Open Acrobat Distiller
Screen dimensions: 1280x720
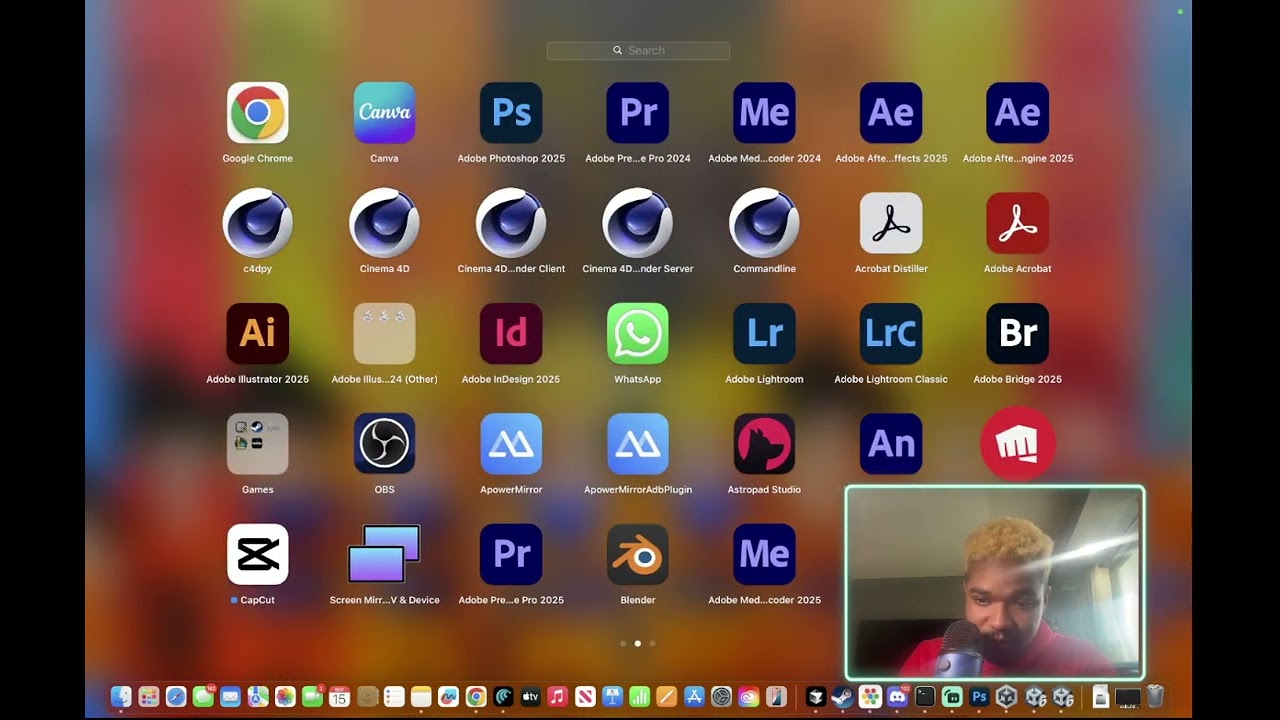pyautogui.click(x=891, y=224)
